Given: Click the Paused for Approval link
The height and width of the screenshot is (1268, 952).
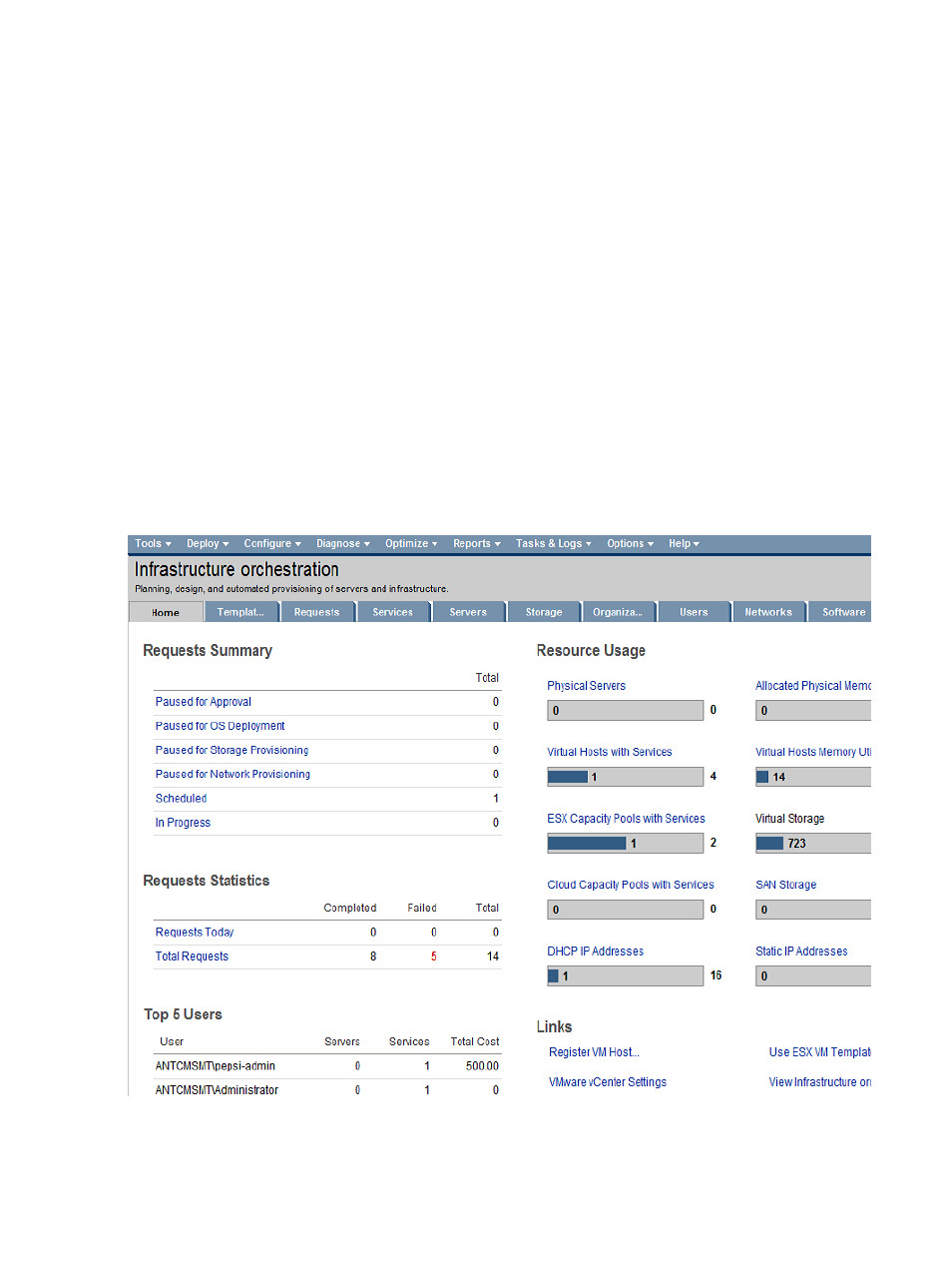Looking at the screenshot, I should tap(204, 702).
